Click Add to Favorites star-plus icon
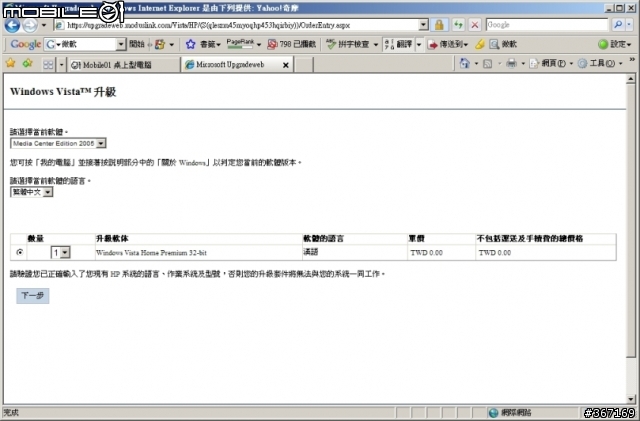The height and width of the screenshot is (421, 640). [28, 64]
